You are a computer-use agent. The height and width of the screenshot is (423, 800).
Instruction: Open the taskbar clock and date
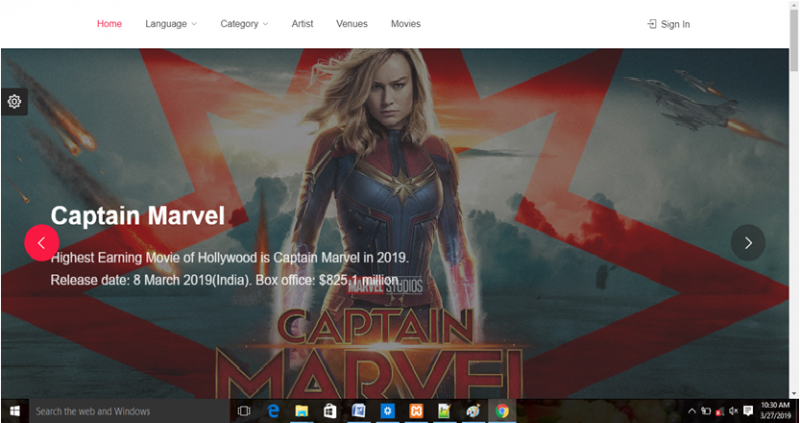[776, 411]
